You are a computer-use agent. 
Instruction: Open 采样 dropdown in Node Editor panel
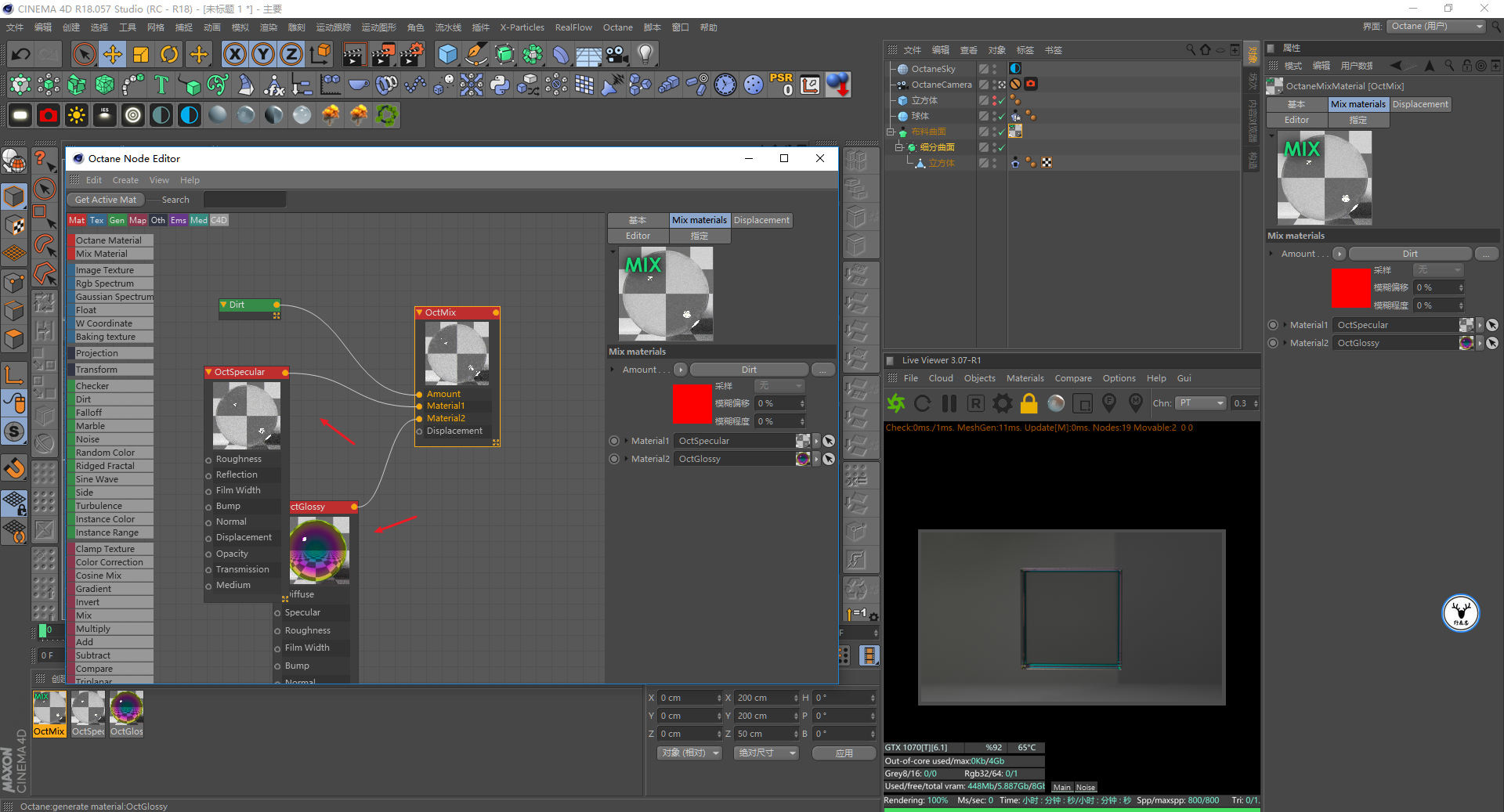point(779,386)
